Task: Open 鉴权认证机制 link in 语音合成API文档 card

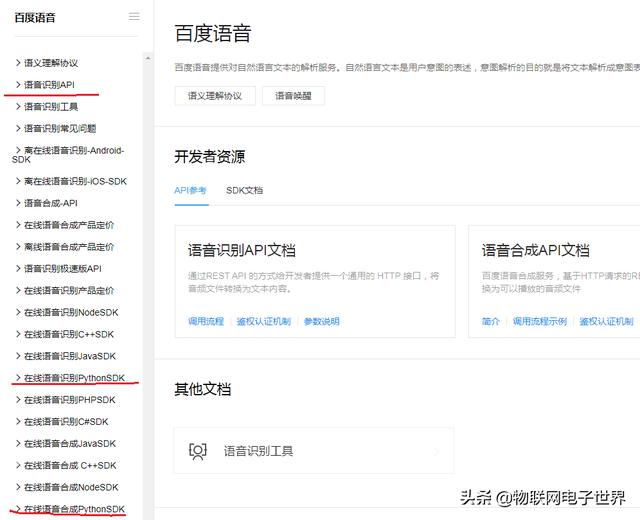Action: 607,321
